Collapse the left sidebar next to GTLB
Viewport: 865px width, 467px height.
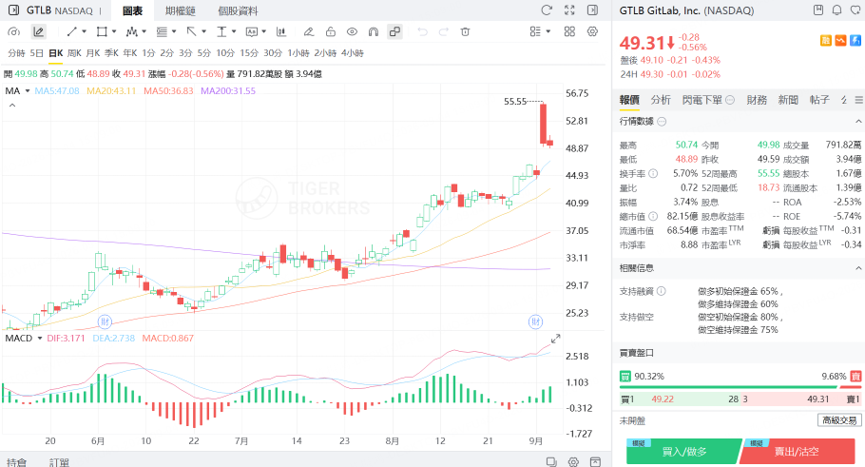[13, 10]
